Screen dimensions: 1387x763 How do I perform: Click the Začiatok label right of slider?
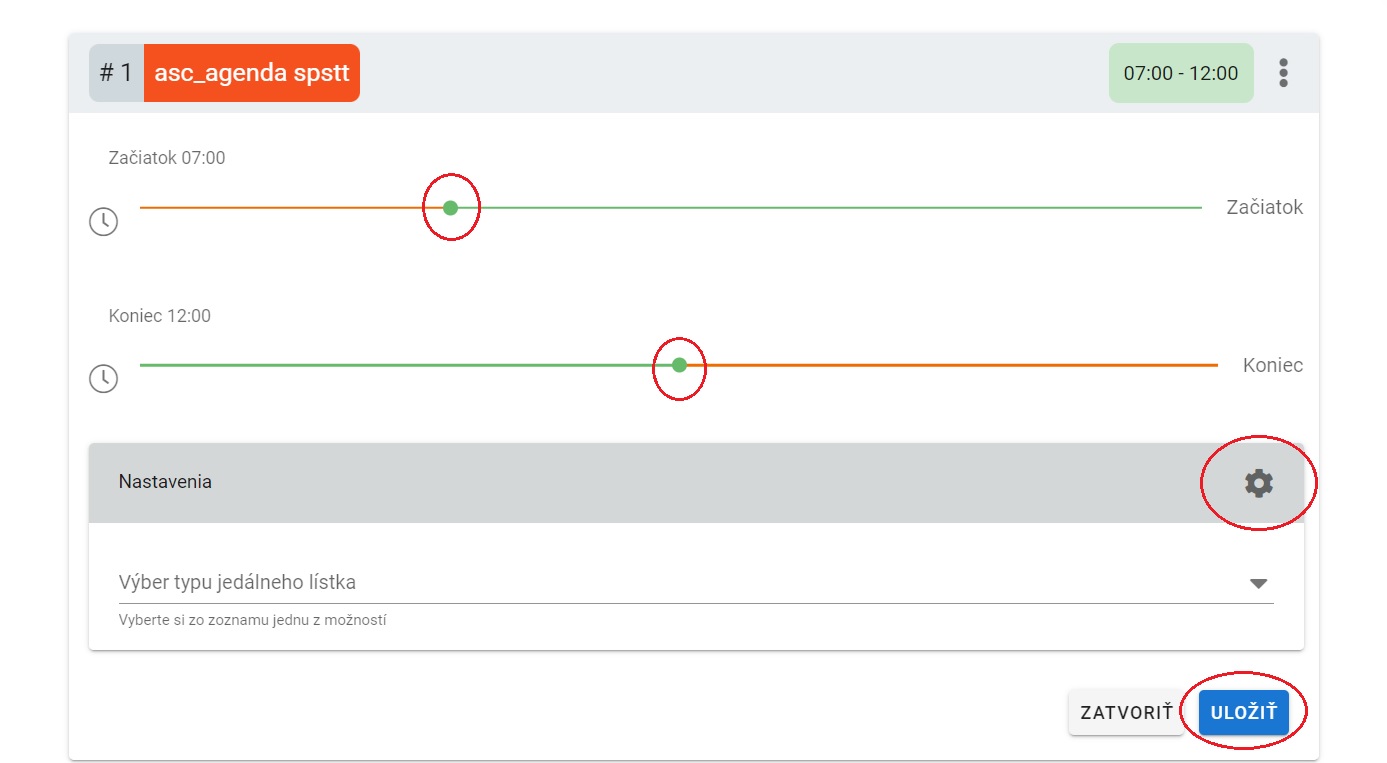(1264, 208)
